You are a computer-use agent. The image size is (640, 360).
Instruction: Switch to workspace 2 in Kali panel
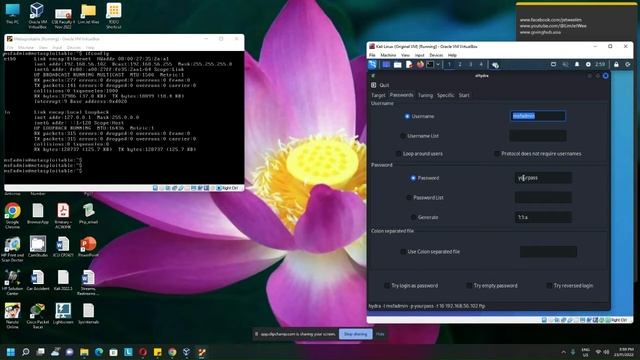pos(460,64)
